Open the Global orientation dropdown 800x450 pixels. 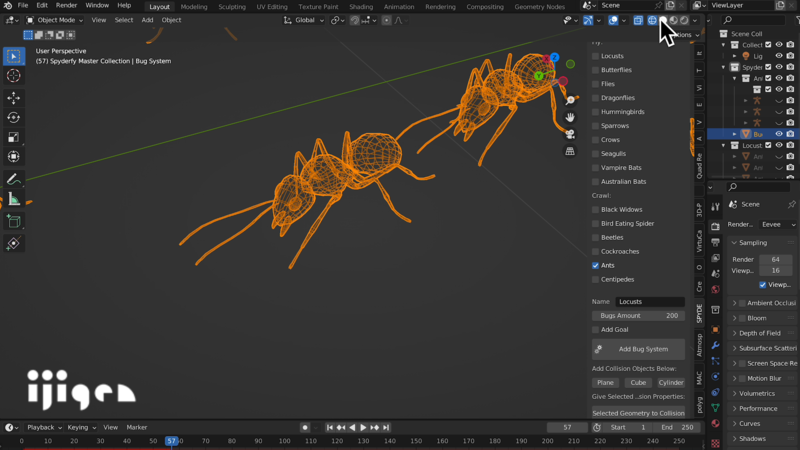pyautogui.click(x=304, y=20)
